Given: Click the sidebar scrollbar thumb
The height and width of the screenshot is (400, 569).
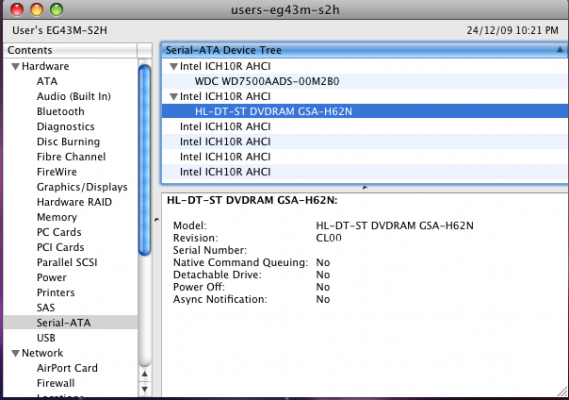Looking at the screenshot, I should pyautogui.click(x=145, y=160).
